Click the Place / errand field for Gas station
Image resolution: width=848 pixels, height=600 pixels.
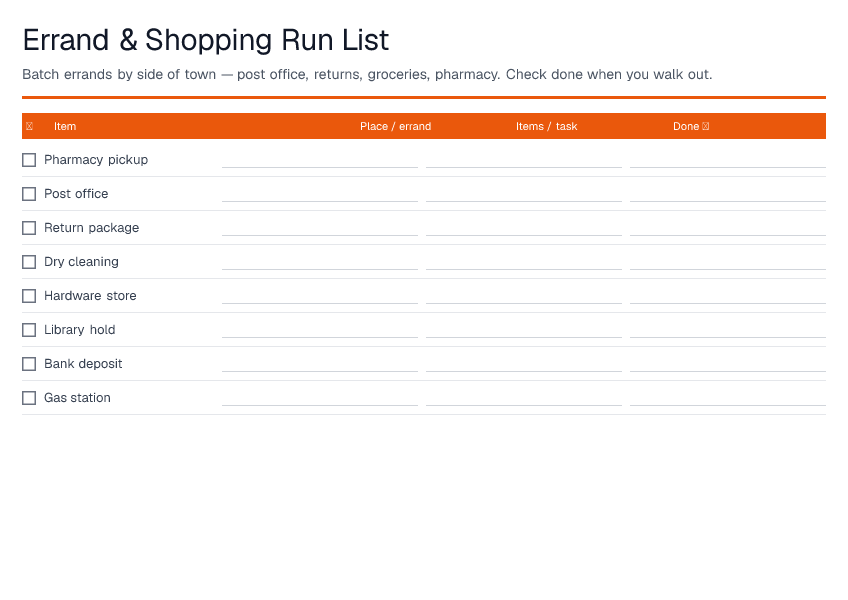(320, 399)
